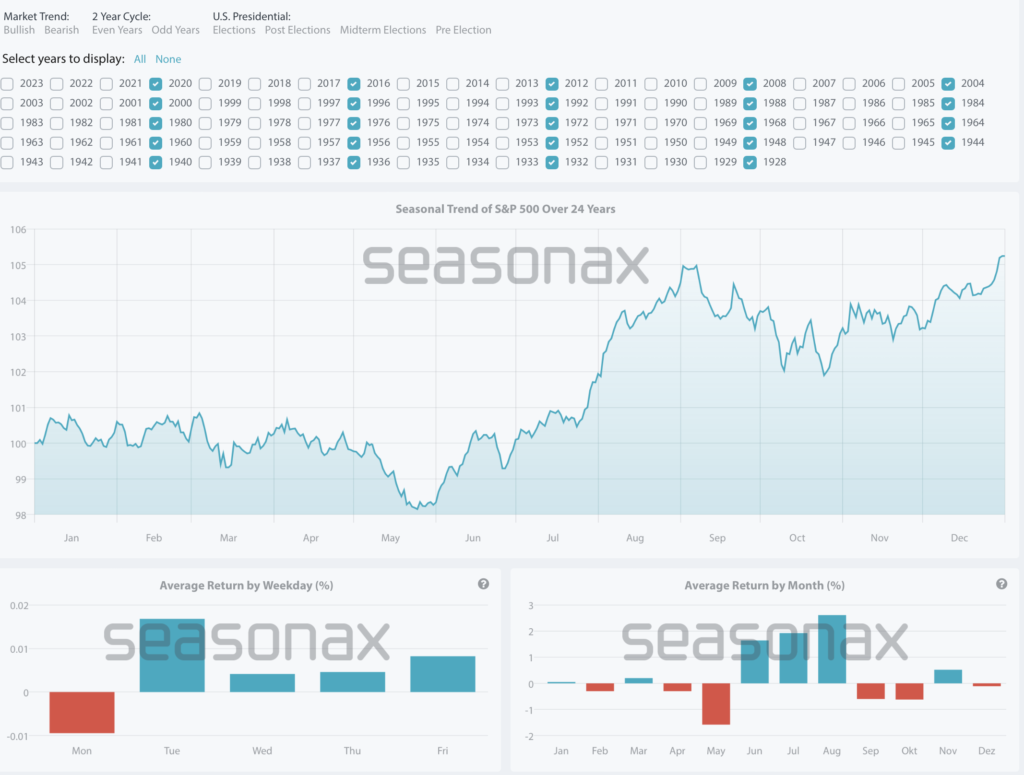Image resolution: width=1024 pixels, height=775 pixels.
Task: Choose Post Elections filter
Action: click(x=298, y=30)
